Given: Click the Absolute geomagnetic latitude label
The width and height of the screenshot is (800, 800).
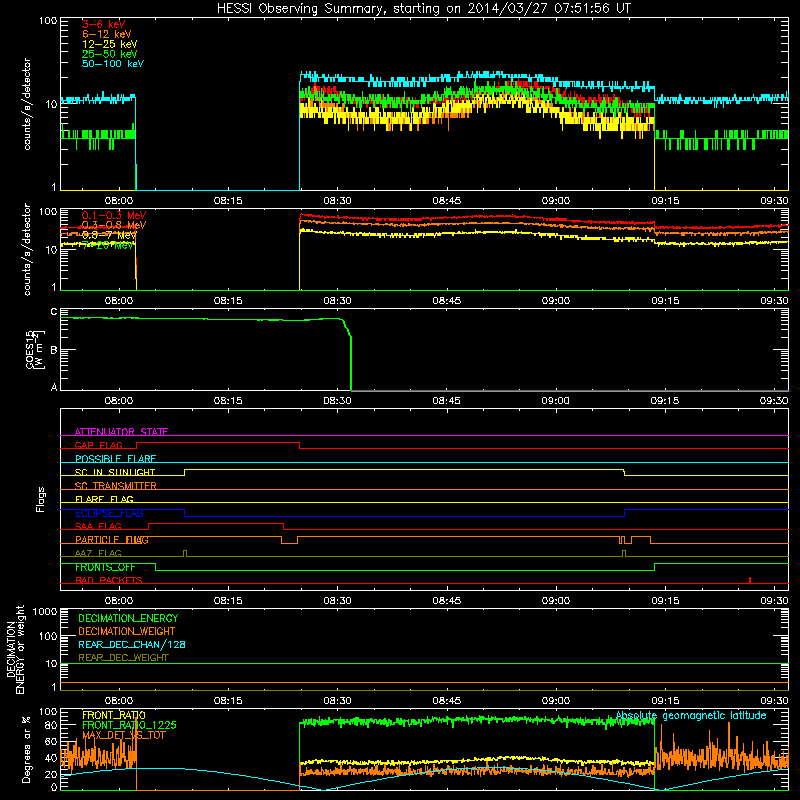Looking at the screenshot, I should [691, 716].
